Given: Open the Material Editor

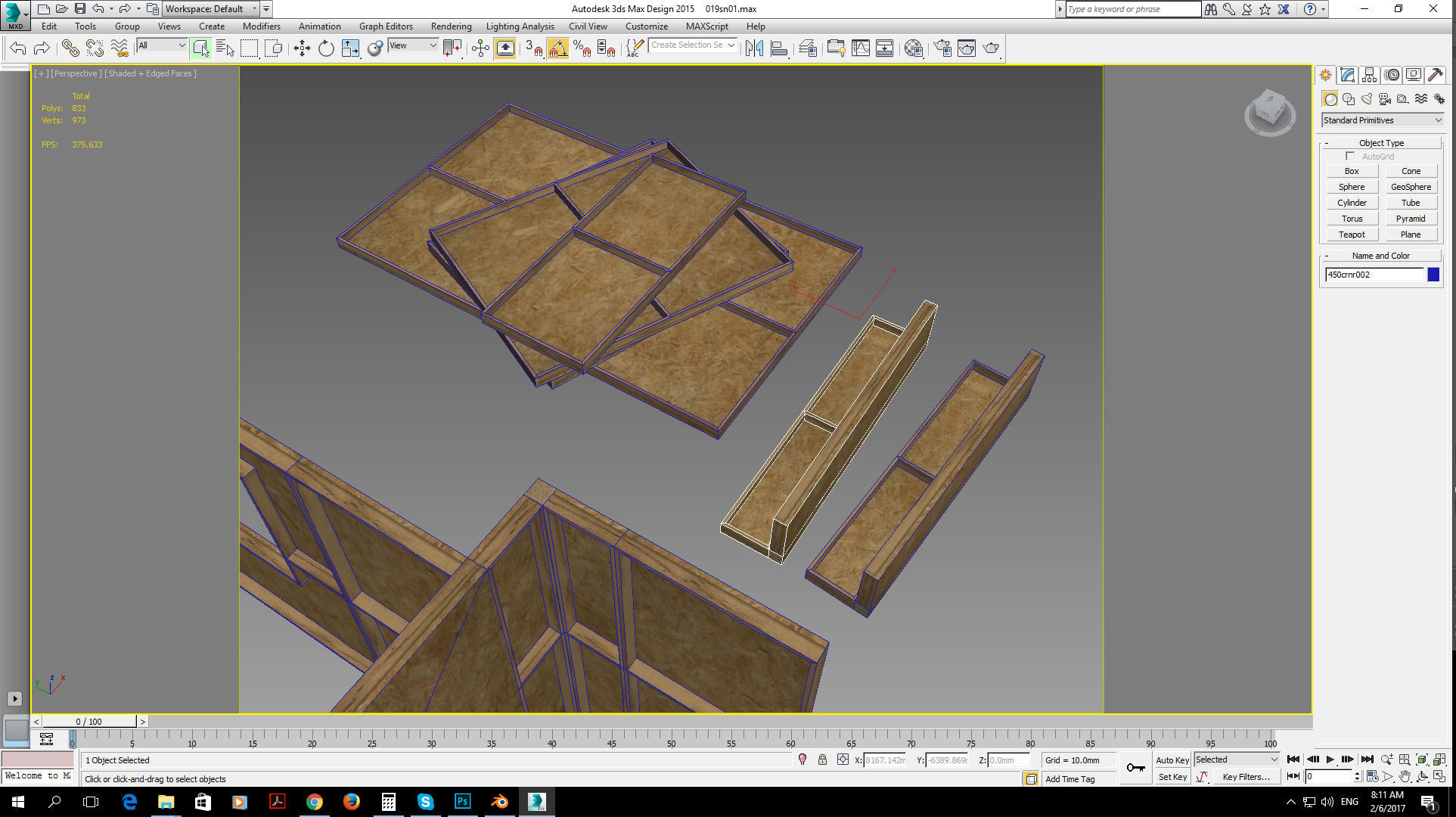Looking at the screenshot, I should (x=914, y=48).
